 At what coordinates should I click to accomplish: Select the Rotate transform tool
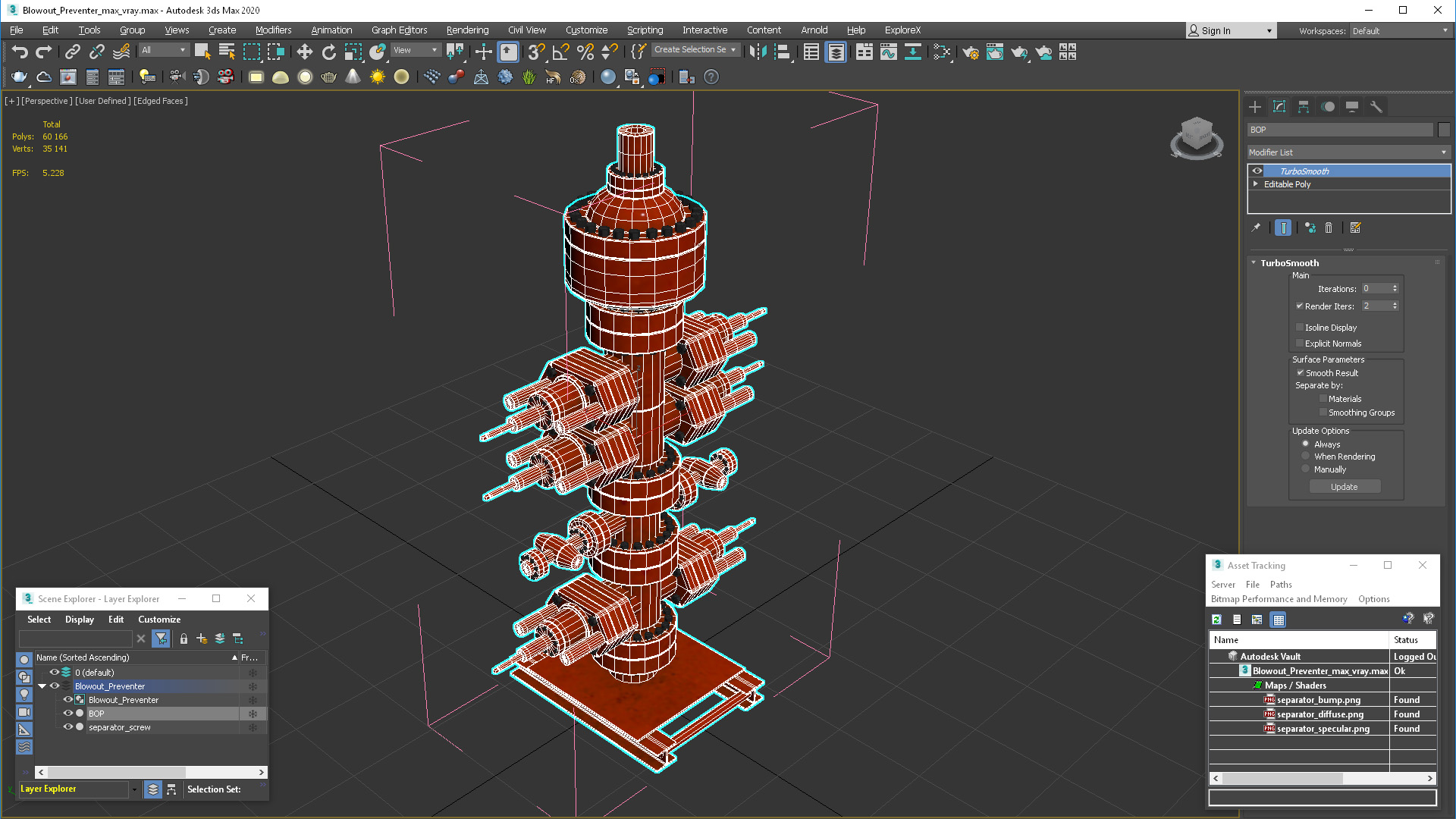(x=328, y=52)
